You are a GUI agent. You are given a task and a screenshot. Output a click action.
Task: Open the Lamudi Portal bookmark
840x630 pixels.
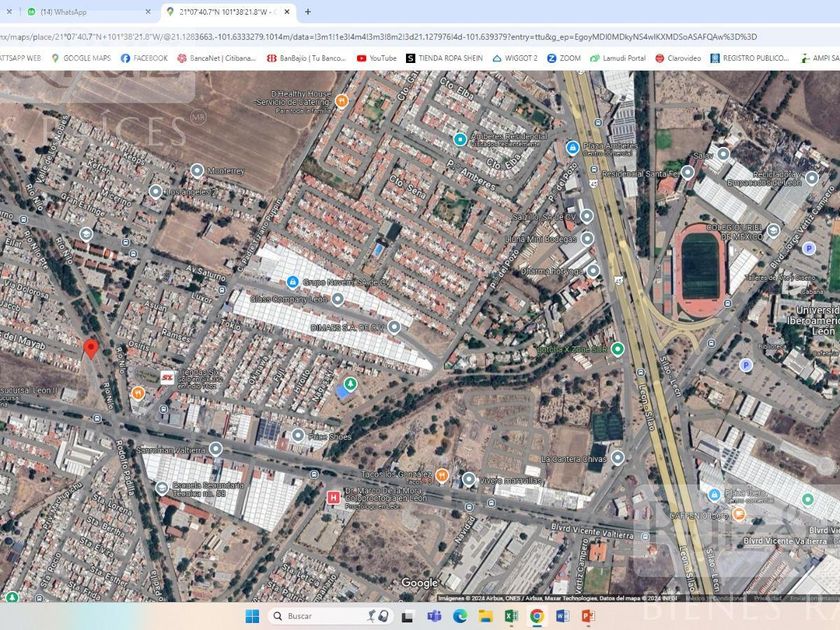pos(618,58)
